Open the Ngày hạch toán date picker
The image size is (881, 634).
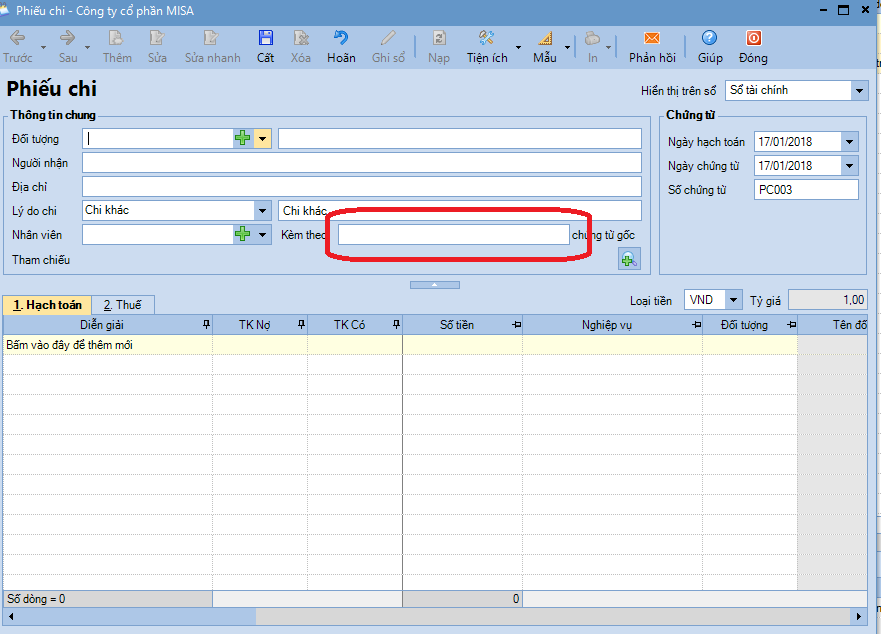(x=850, y=142)
